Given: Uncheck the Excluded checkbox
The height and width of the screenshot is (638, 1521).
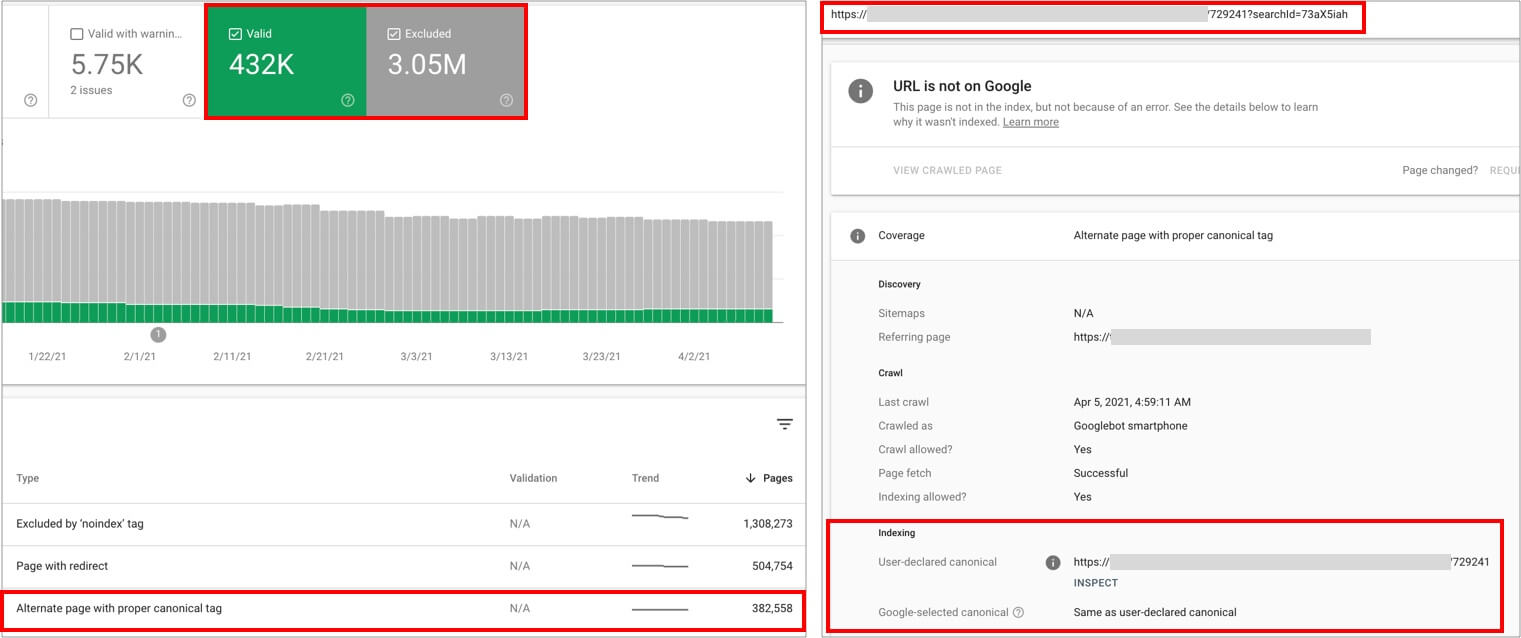Looking at the screenshot, I should click(x=394, y=34).
